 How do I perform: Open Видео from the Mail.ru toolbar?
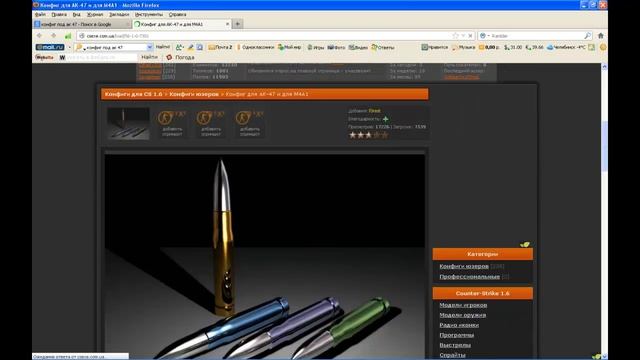coord(358,47)
